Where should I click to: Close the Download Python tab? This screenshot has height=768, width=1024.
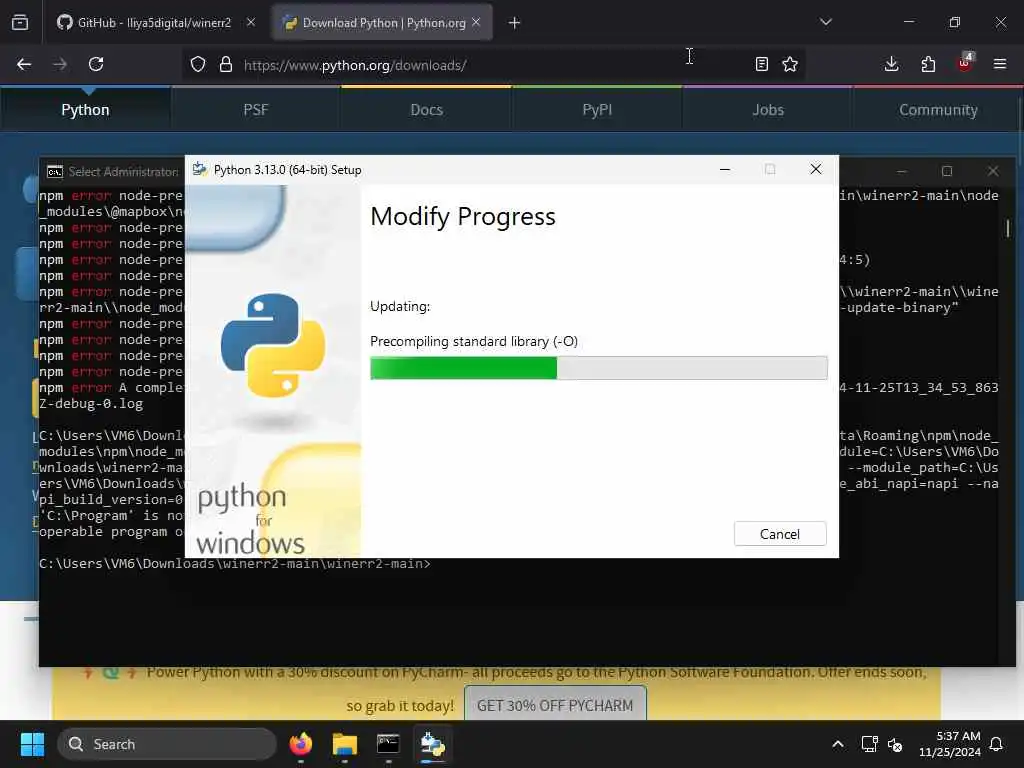coord(476,22)
